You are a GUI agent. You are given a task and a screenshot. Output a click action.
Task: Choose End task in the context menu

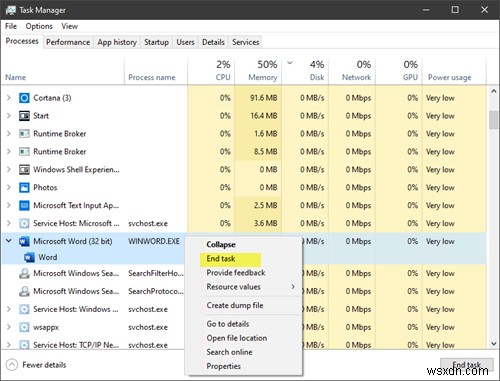tap(243, 259)
